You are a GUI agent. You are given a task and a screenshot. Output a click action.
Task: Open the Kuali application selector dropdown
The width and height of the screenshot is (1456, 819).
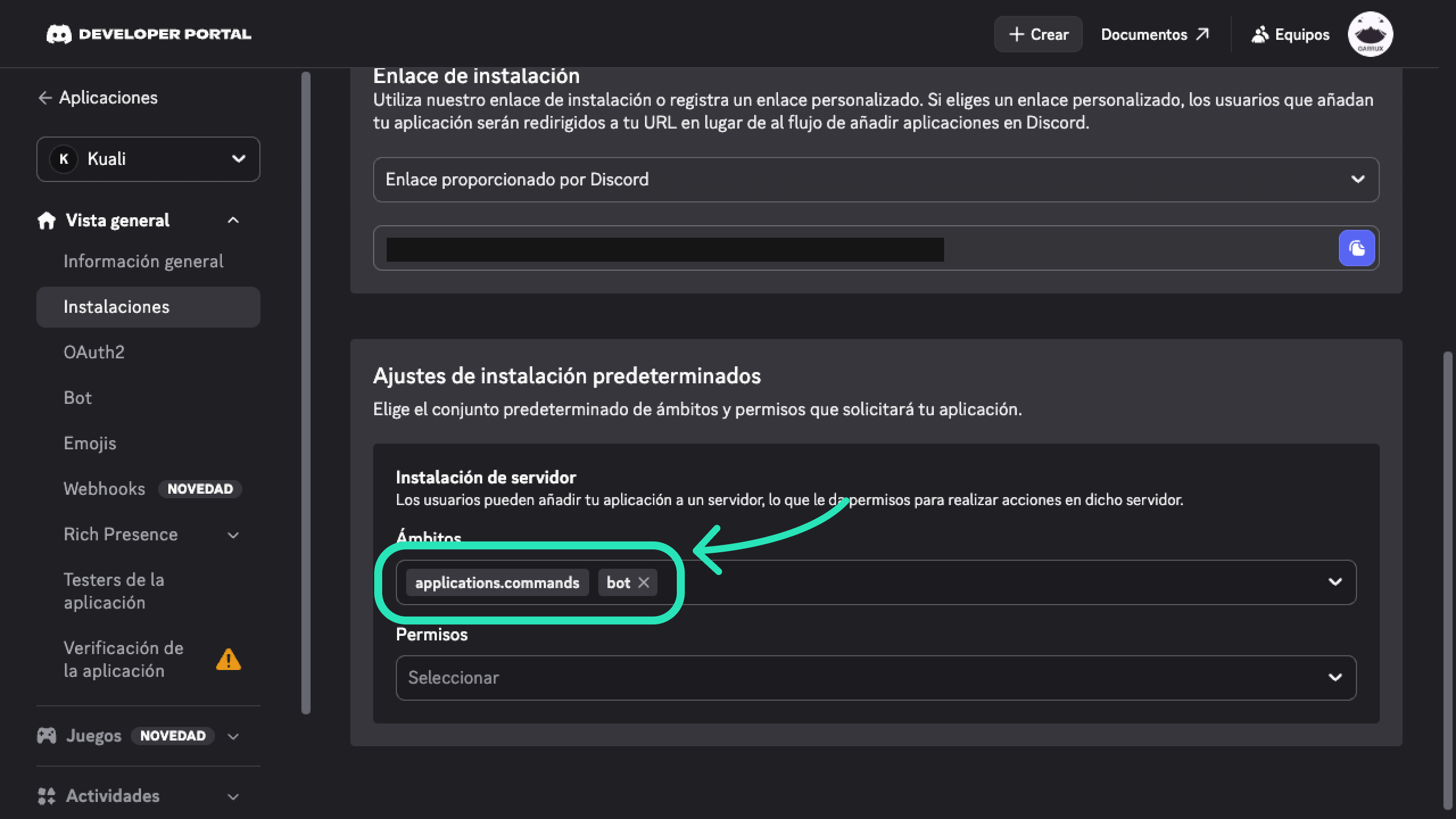pyautogui.click(x=148, y=159)
